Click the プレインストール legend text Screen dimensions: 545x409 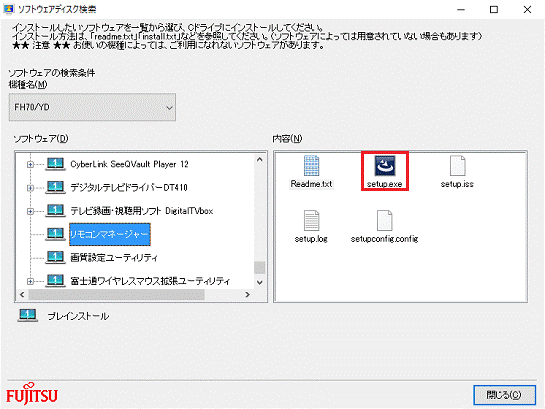78,316
